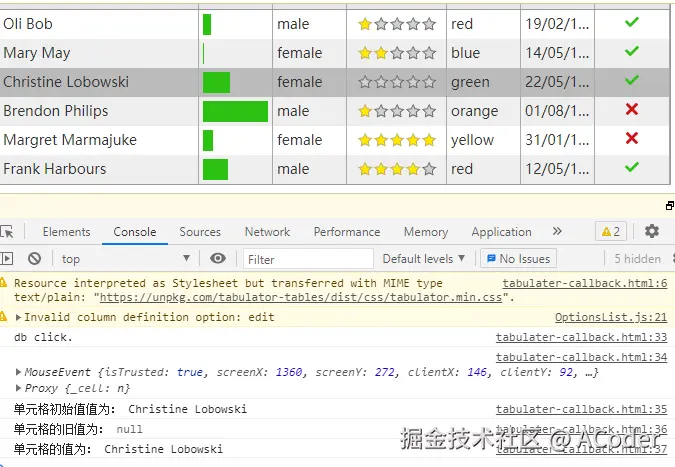Open the top context dropdown
This screenshot has height=467, width=675.
pos(126,259)
